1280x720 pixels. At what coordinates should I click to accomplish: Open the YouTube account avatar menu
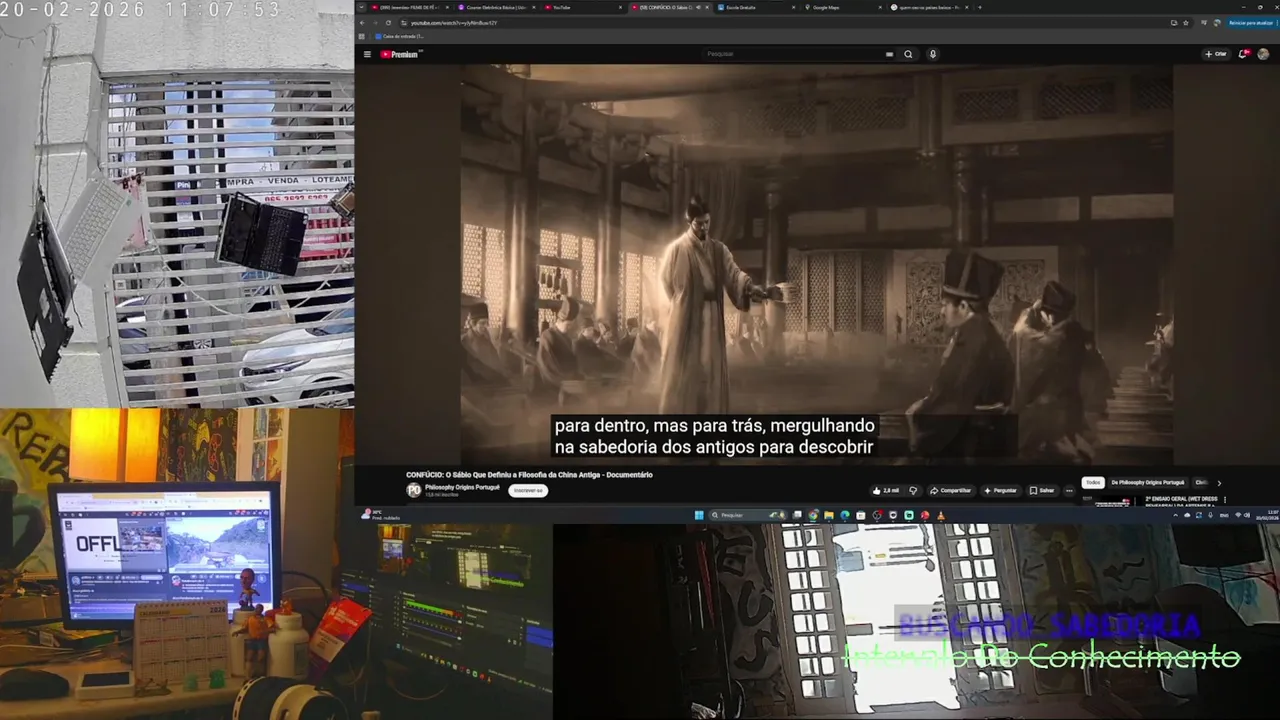(x=1264, y=54)
